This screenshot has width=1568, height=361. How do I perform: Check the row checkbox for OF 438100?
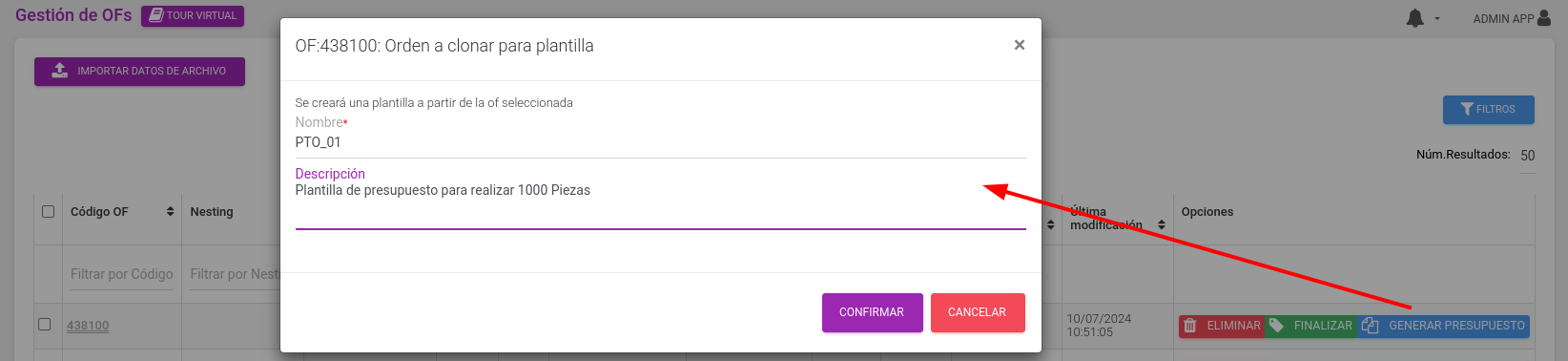44,325
